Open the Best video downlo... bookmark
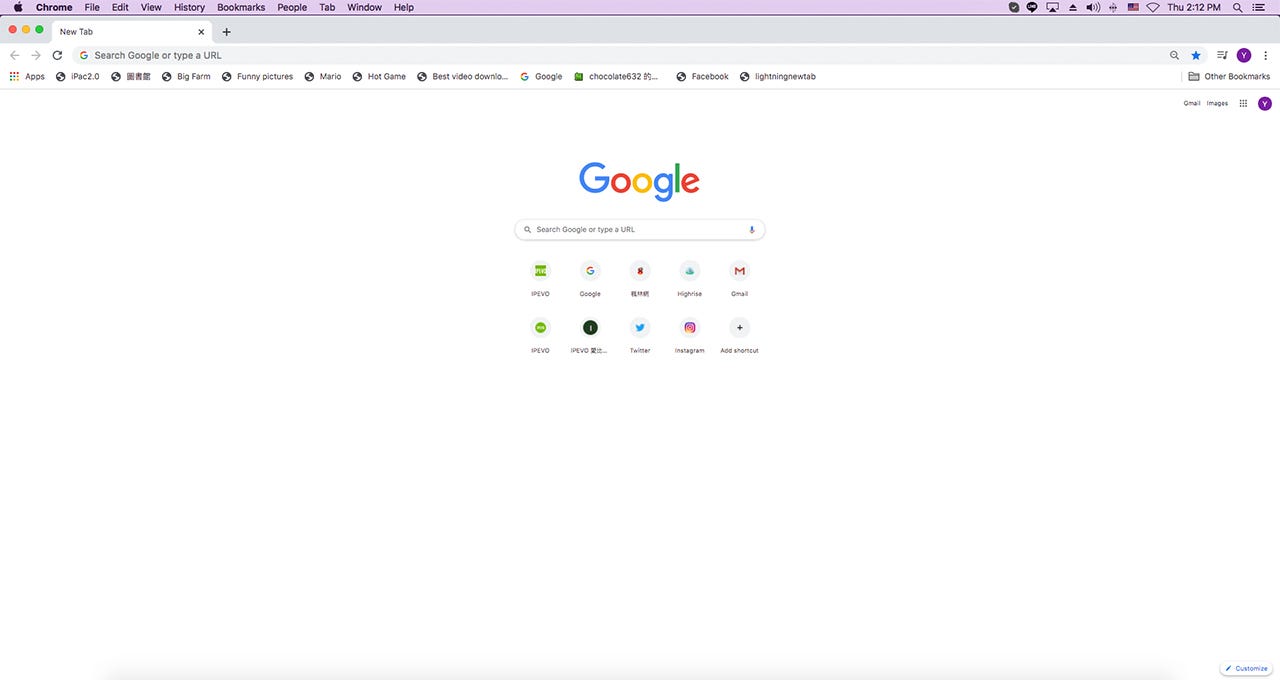1280x680 pixels. (x=463, y=76)
